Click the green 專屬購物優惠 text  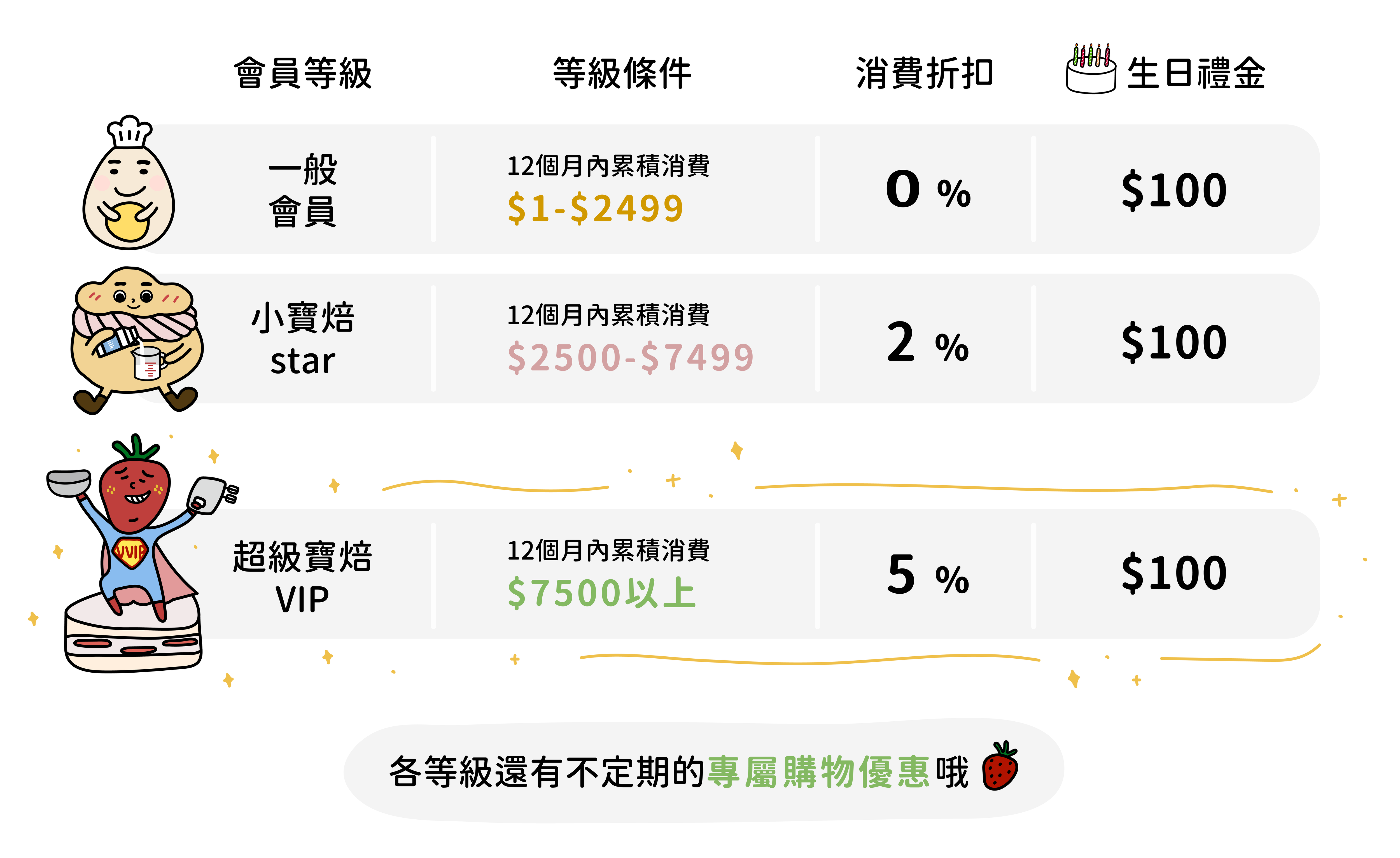pos(818,772)
